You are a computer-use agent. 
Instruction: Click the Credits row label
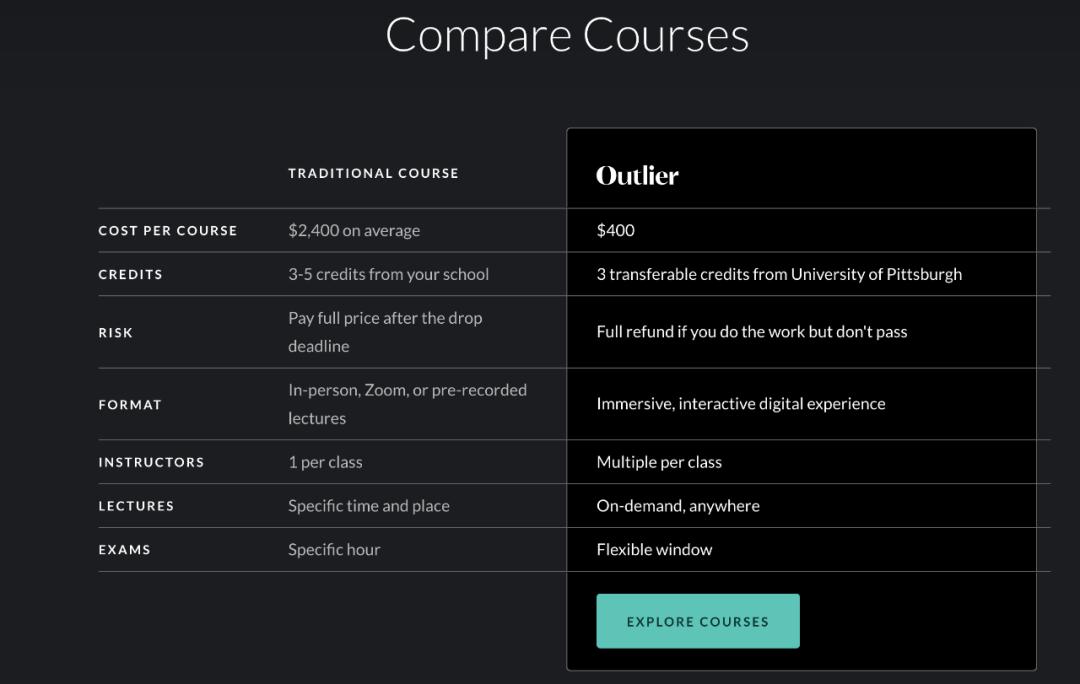coord(130,274)
